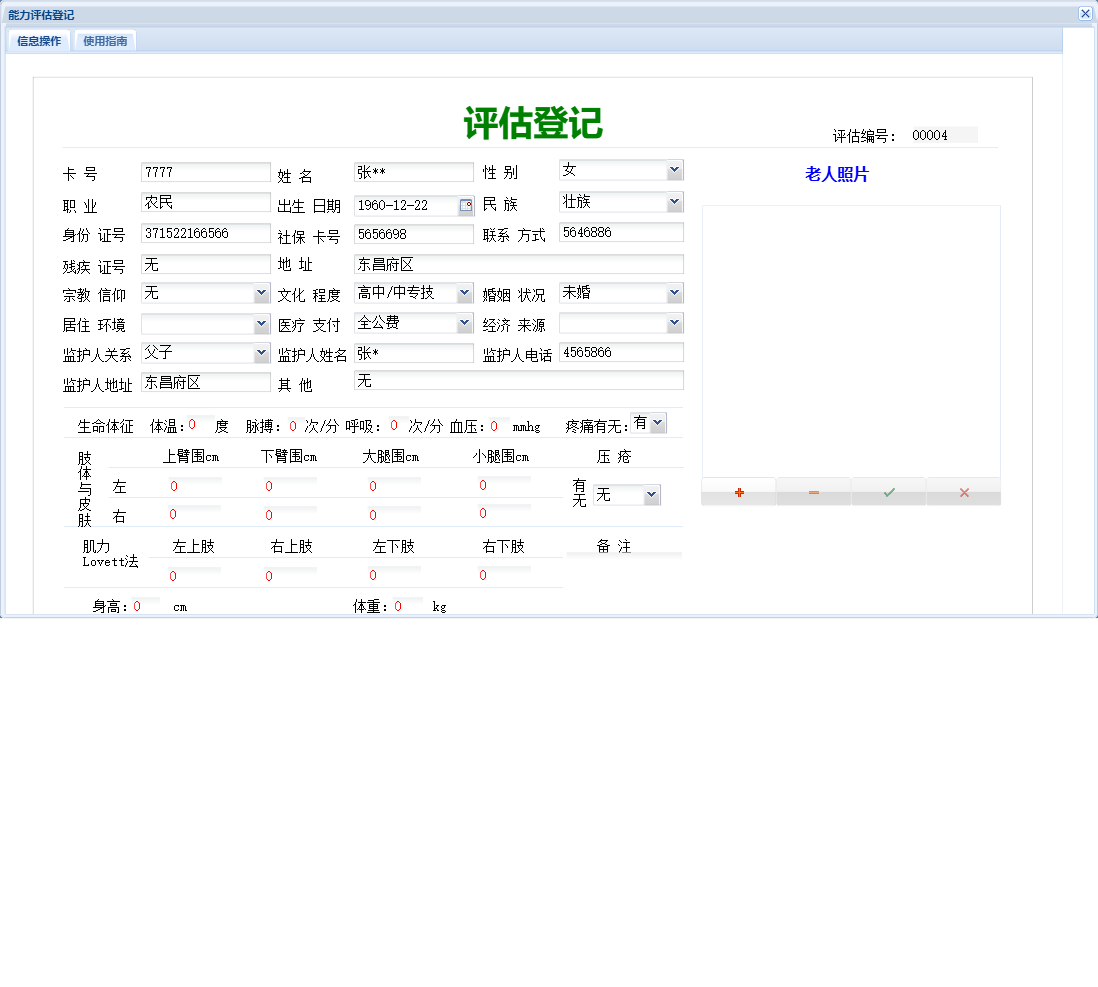The image size is (1098, 987).
Task: Click the remove photo minus icon
Action: [x=813, y=491]
